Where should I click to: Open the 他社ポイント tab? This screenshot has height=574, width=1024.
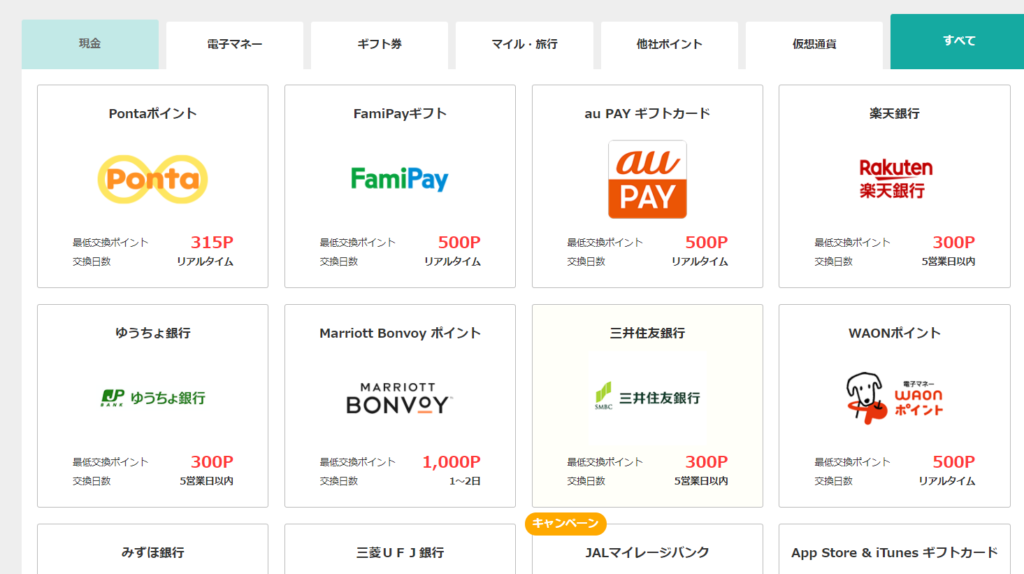point(669,45)
